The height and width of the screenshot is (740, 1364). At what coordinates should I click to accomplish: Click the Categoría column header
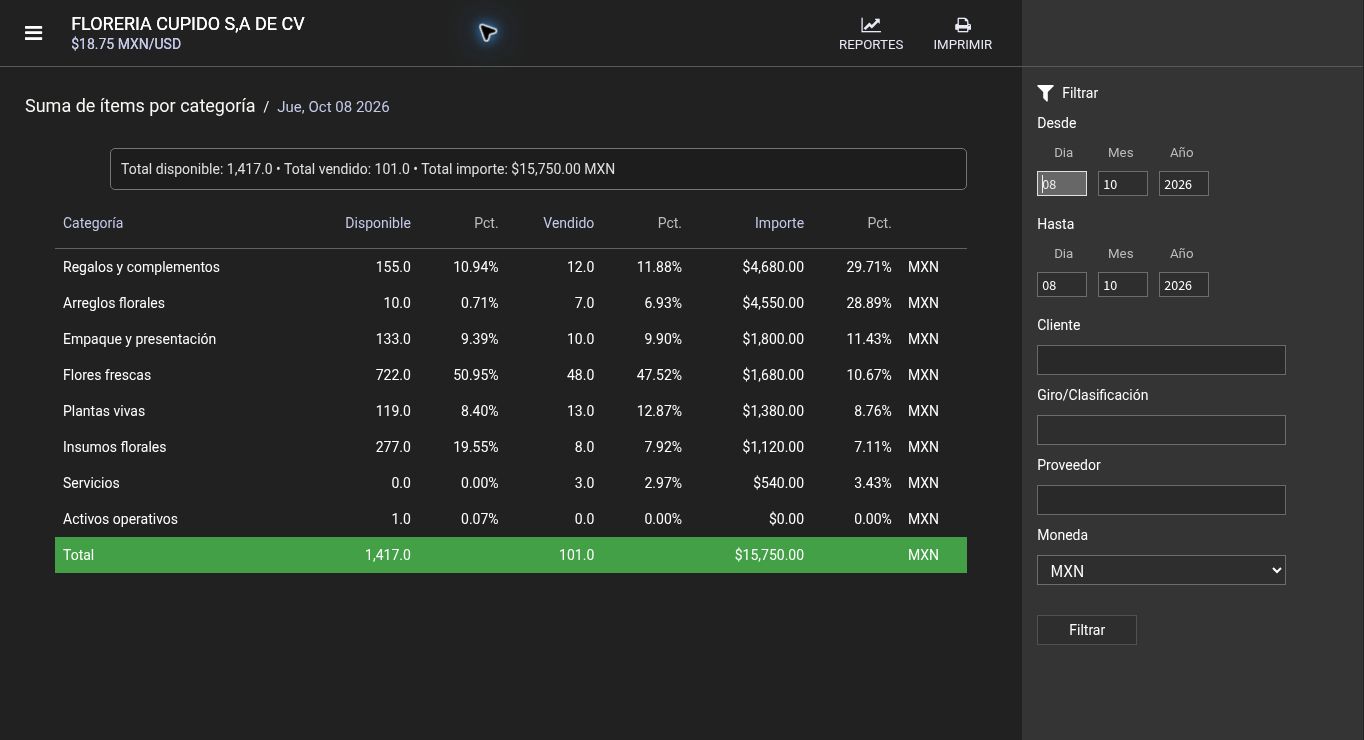point(93,223)
